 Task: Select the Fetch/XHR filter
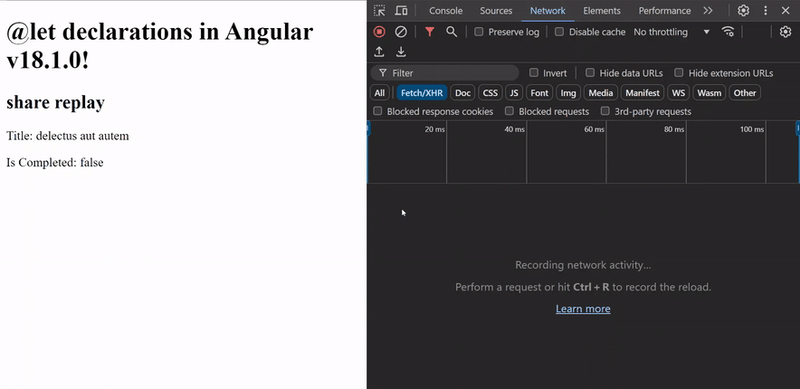422,93
